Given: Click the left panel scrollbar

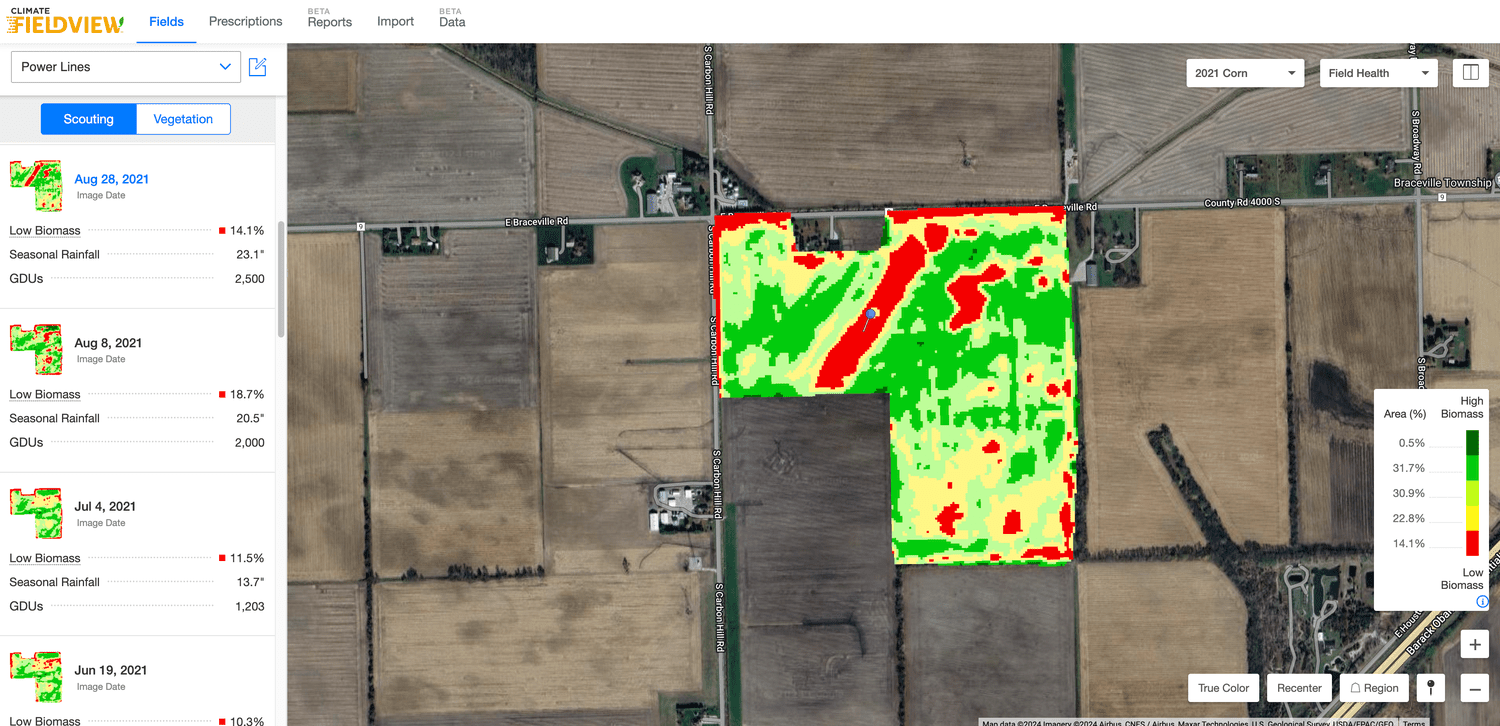Looking at the screenshot, I should pyautogui.click(x=281, y=278).
